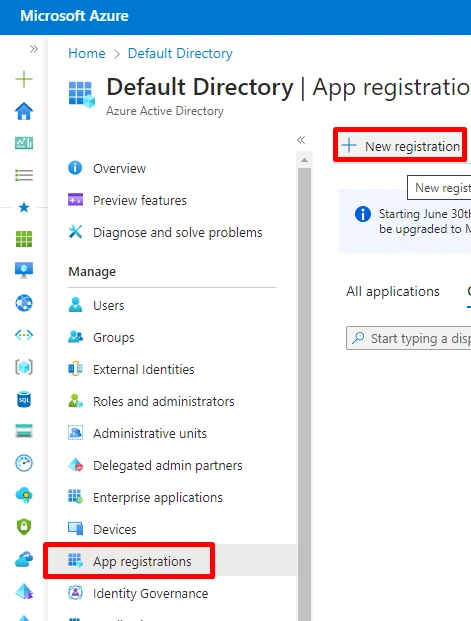Screen dimensions: 471x621
Task: Collapse the resource menu double-chevron
Action: tap(301, 140)
